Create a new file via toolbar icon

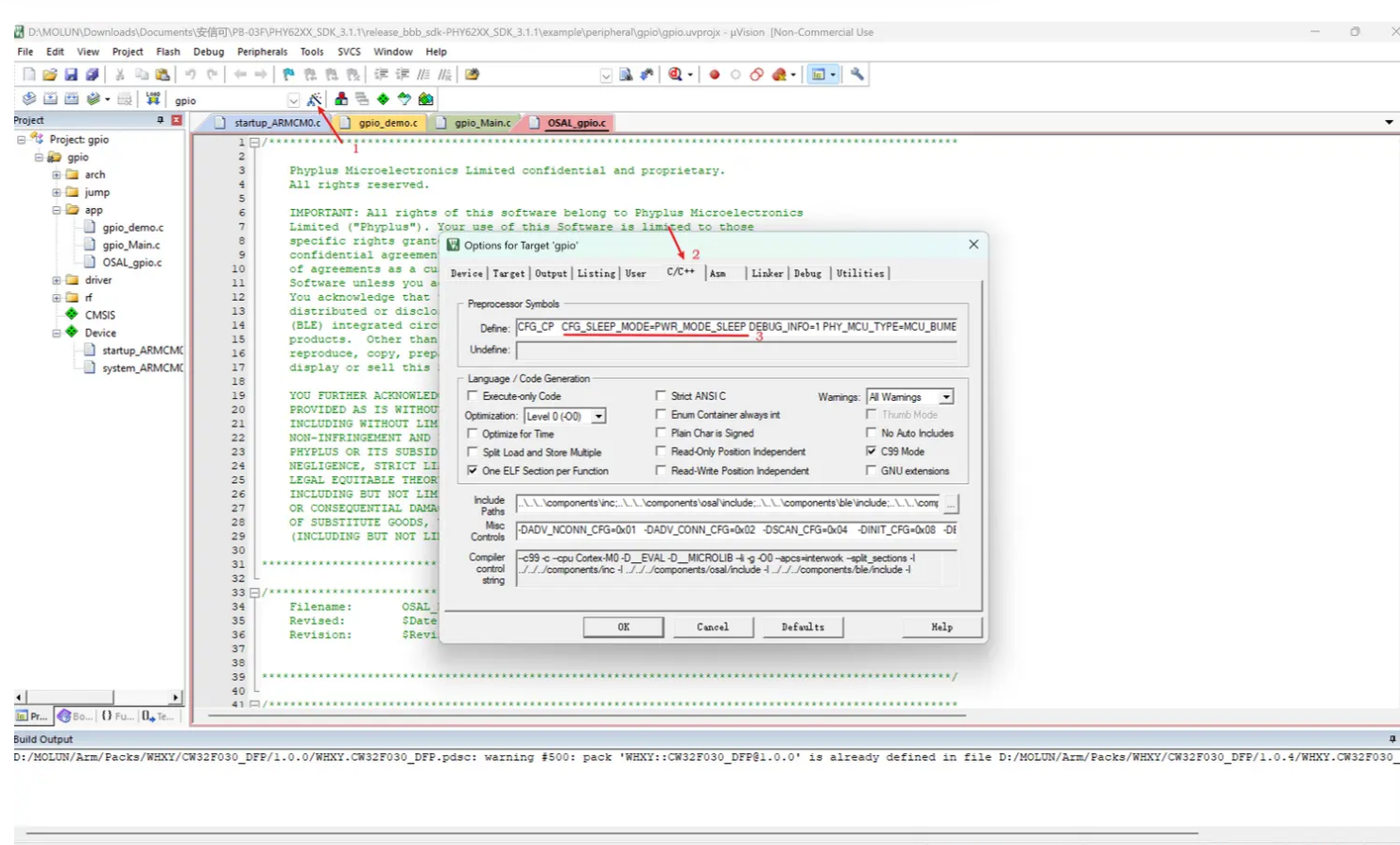(x=28, y=75)
